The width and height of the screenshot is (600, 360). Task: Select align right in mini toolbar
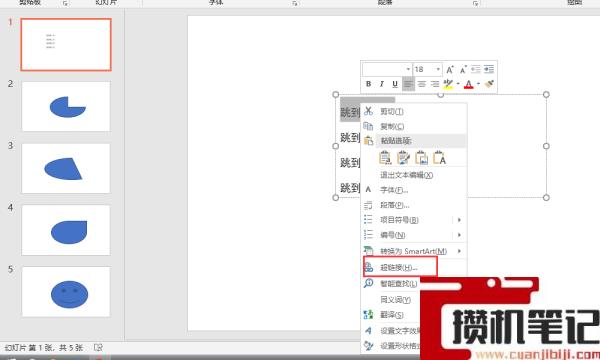pos(435,84)
